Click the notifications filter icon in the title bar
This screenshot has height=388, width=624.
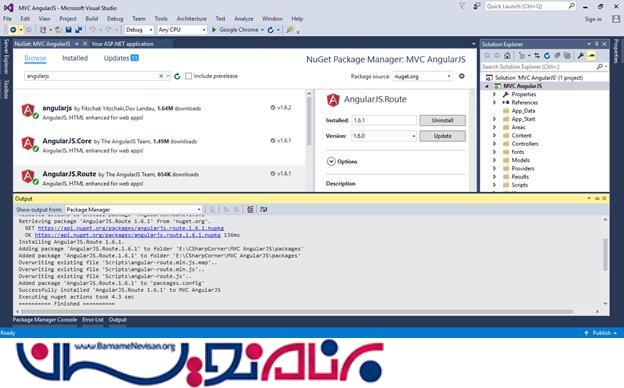click(462, 6)
